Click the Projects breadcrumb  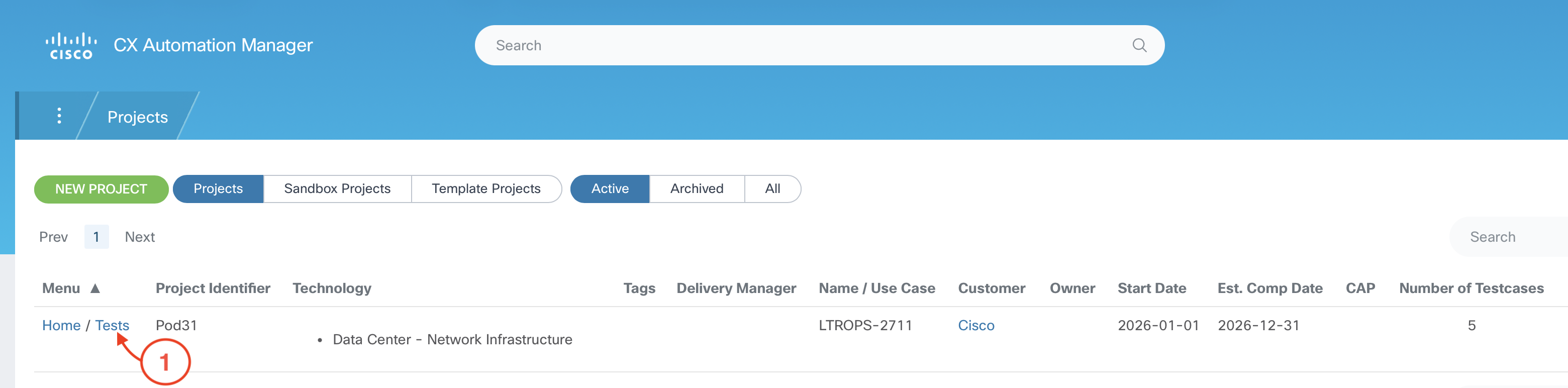138,117
